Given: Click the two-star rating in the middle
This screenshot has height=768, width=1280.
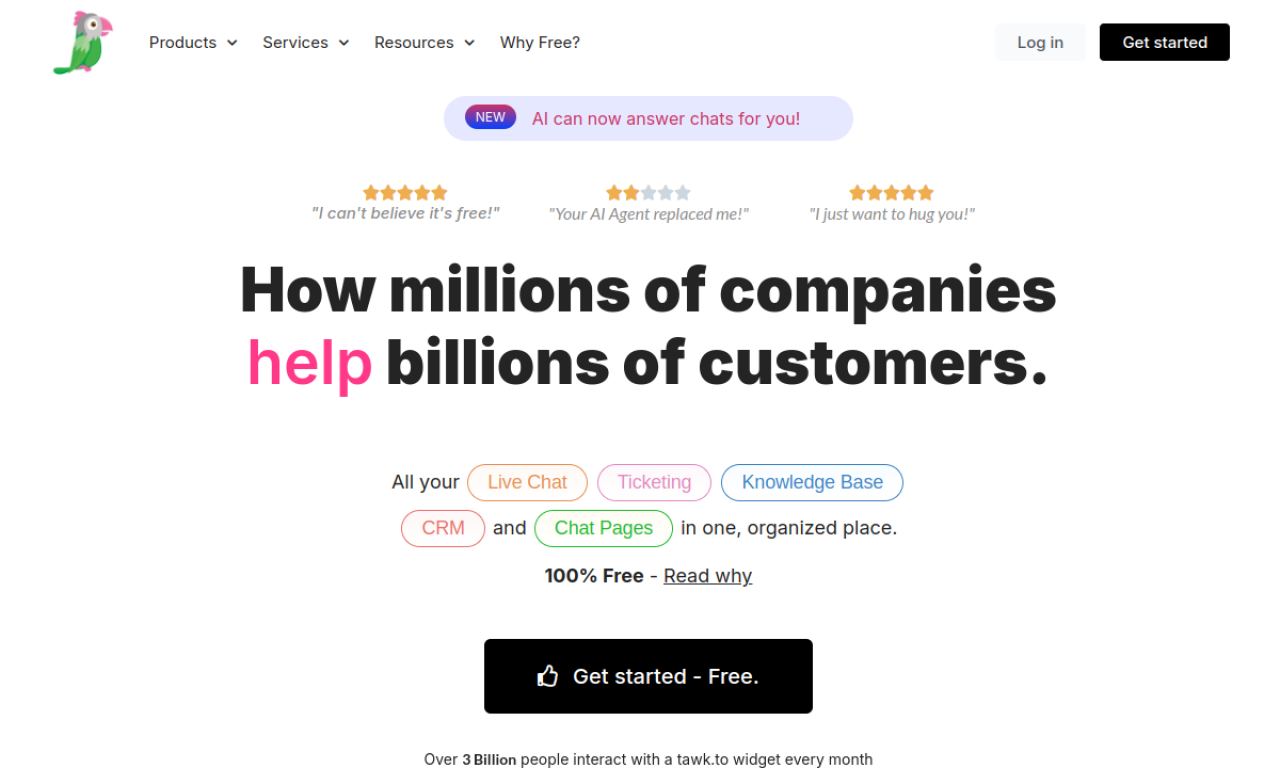Looking at the screenshot, I should pos(648,193).
